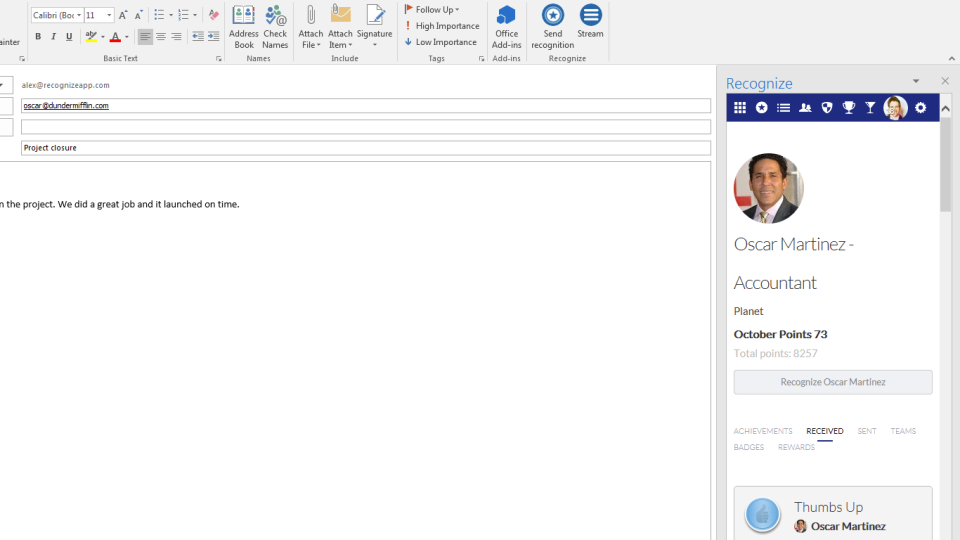The width and height of the screenshot is (960, 540).
Task: Increase font size with grow font icon
Action: (x=122, y=15)
